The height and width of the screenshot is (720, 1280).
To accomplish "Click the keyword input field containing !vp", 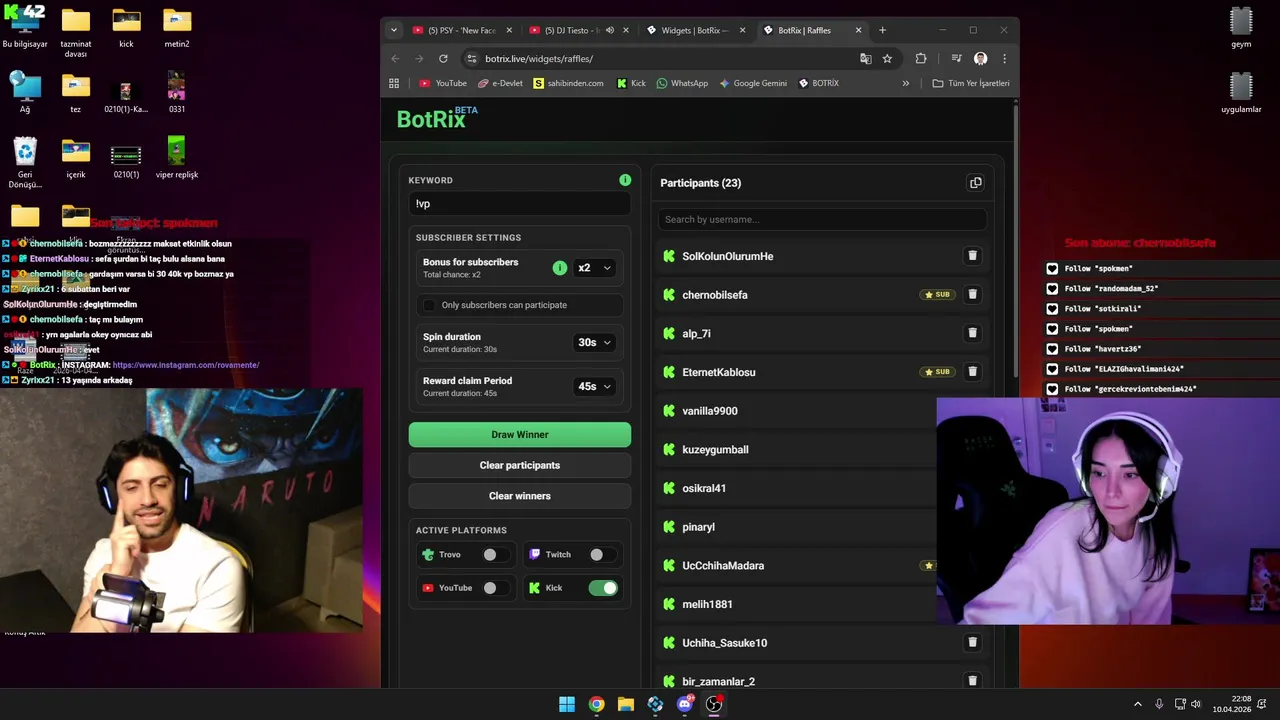I will click(520, 204).
